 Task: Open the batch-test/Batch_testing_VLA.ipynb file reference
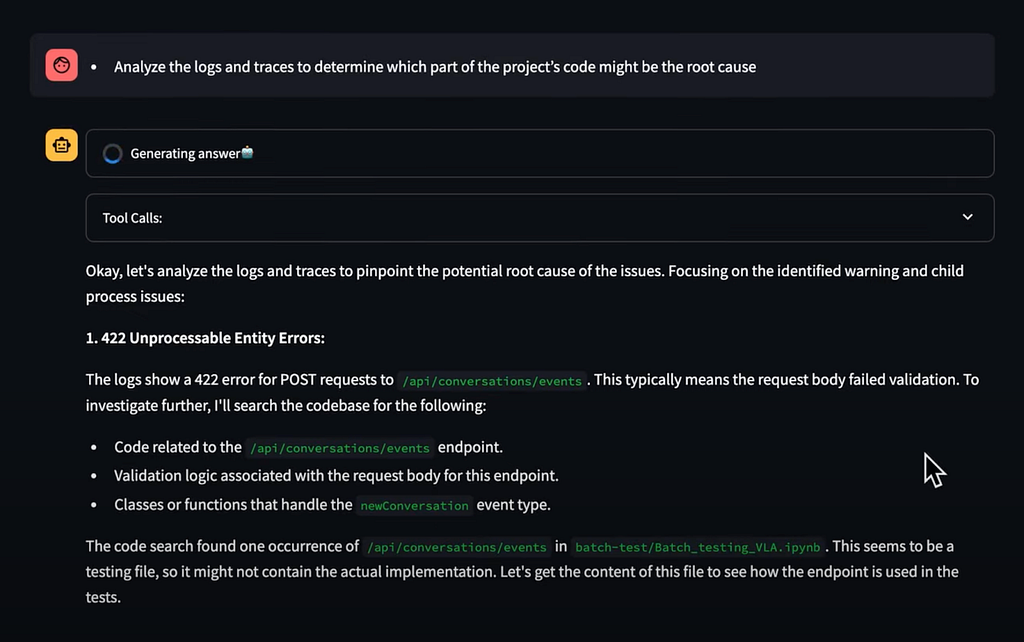click(697, 547)
